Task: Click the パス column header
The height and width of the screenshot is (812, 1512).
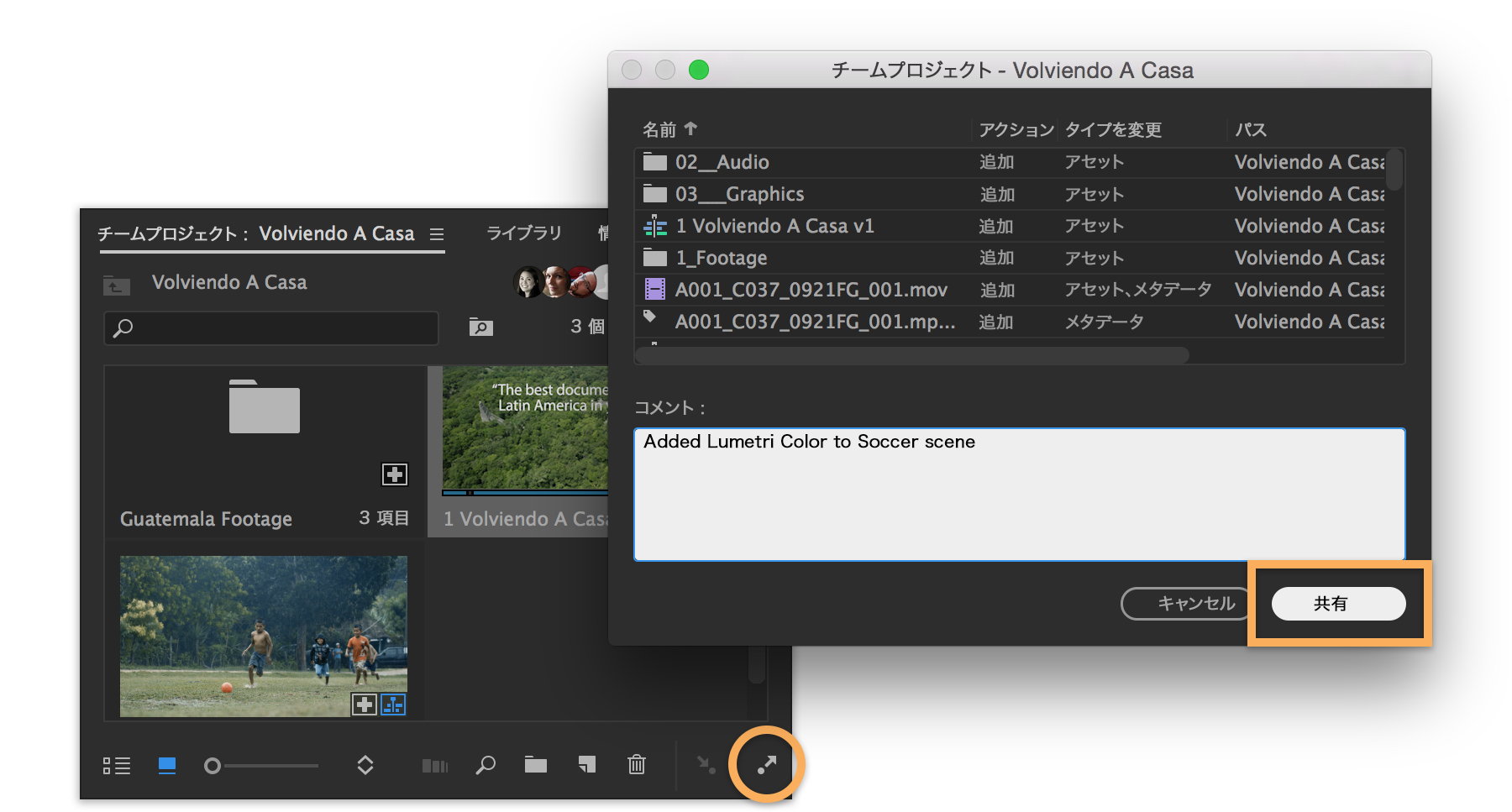Action: [1251, 129]
